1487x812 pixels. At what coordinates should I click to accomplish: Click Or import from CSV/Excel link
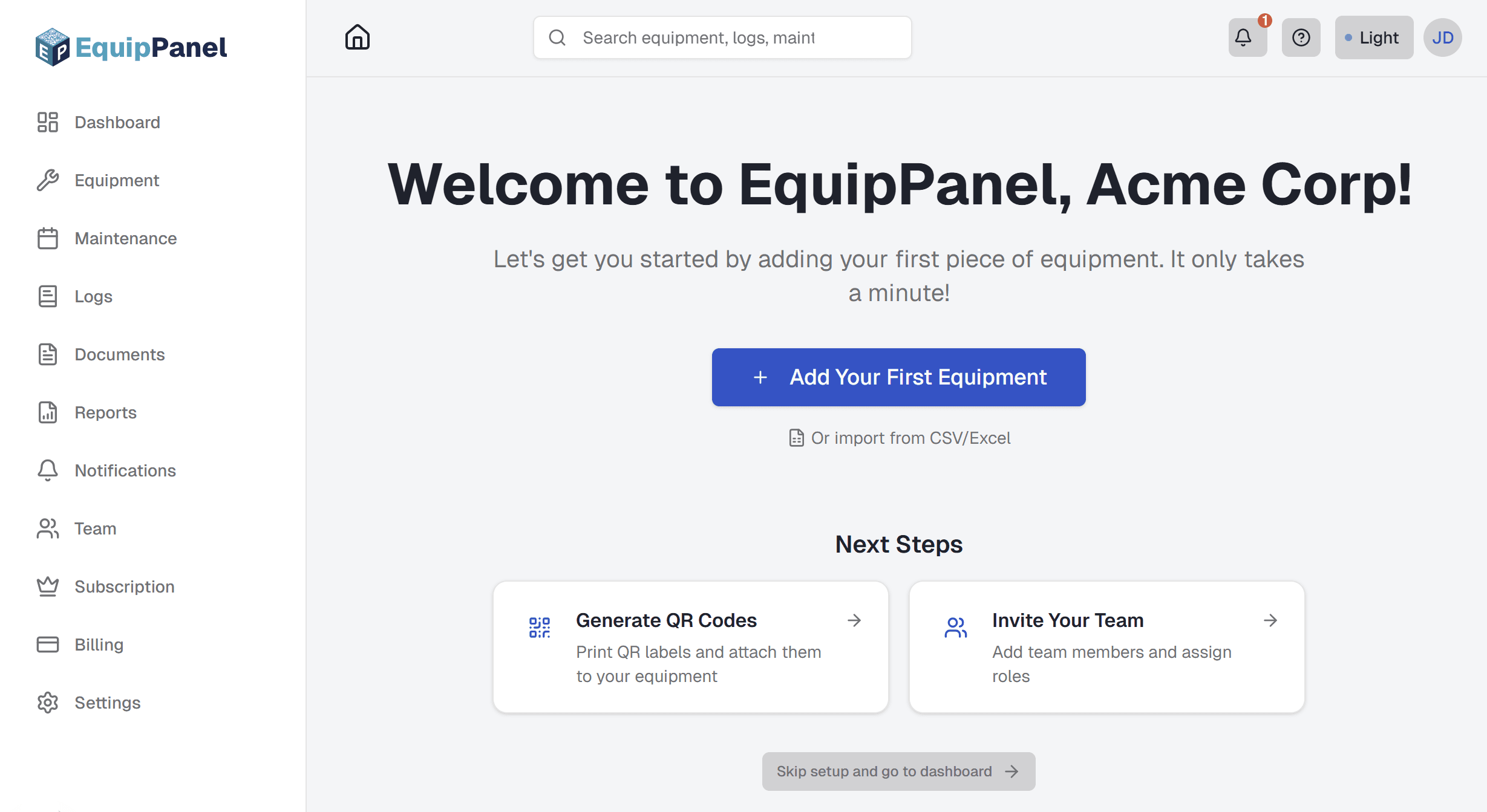[x=900, y=438]
